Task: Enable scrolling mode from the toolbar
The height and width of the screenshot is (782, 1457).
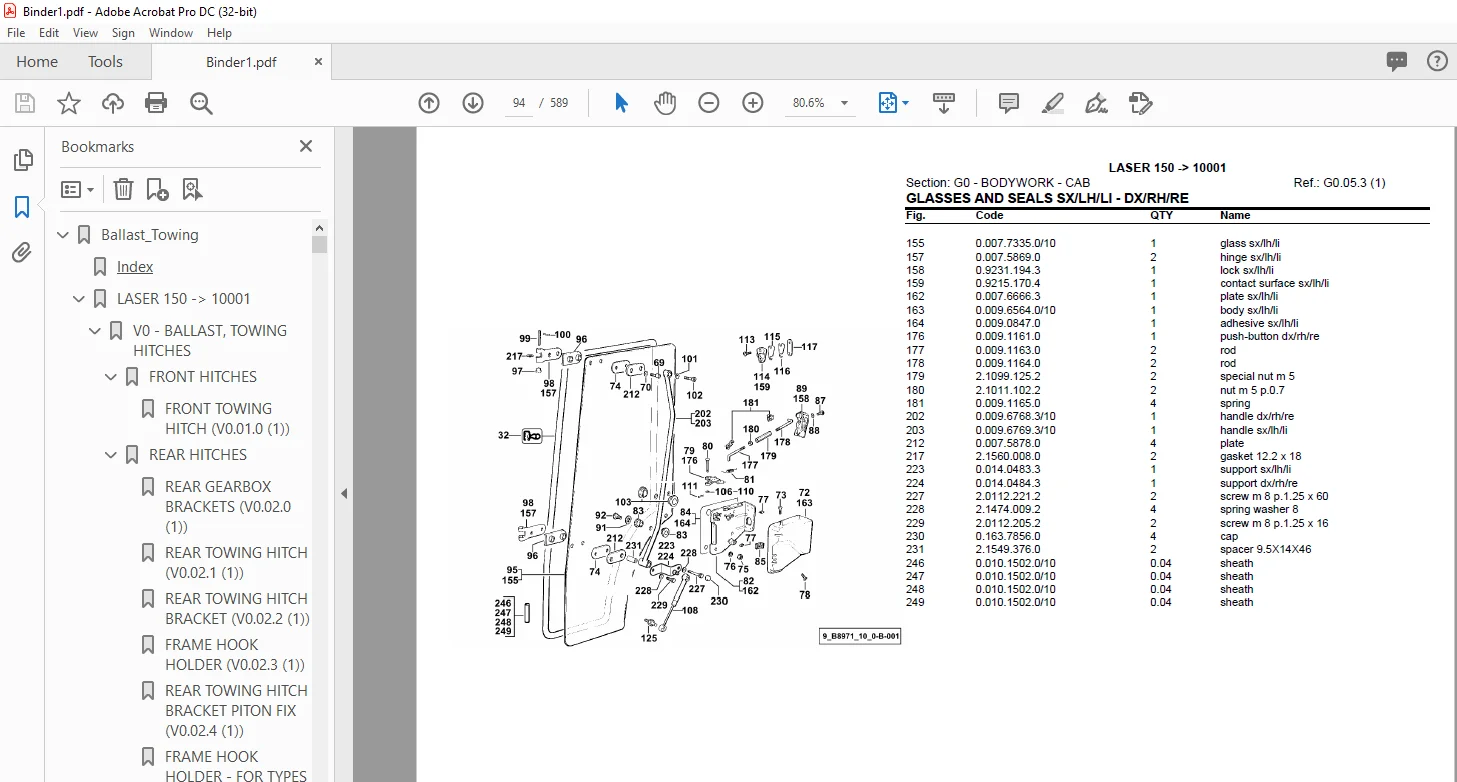Action: pyautogui.click(x=944, y=103)
